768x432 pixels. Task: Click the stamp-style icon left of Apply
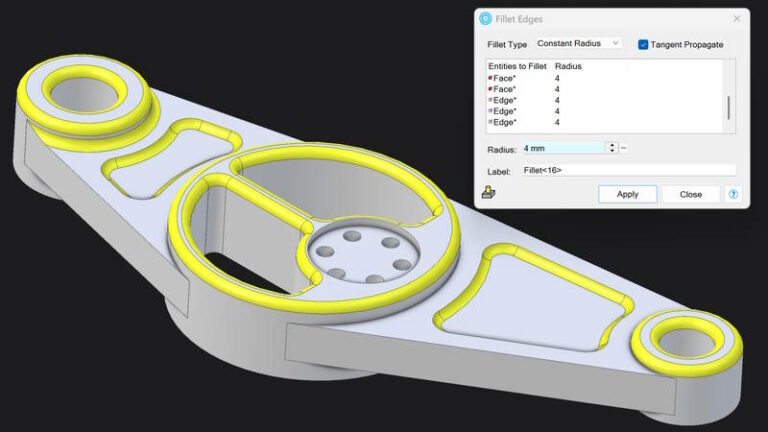[x=488, y=192]
